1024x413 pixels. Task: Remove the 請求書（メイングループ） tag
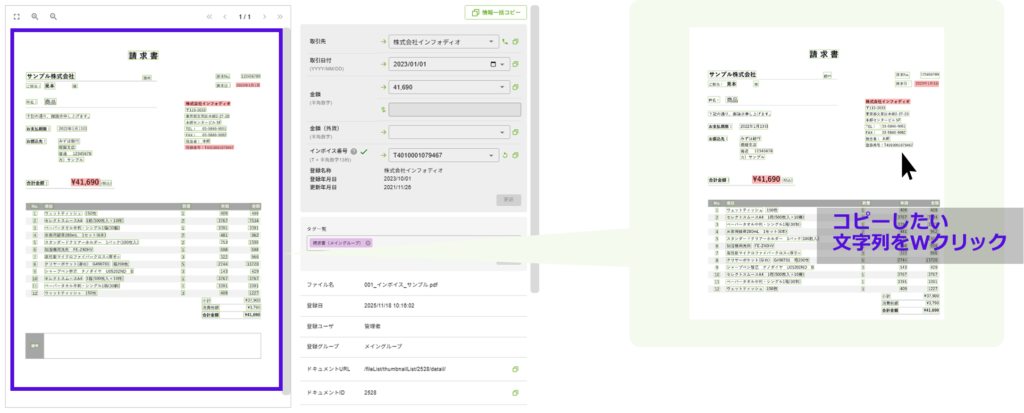[x=368, y=243]
